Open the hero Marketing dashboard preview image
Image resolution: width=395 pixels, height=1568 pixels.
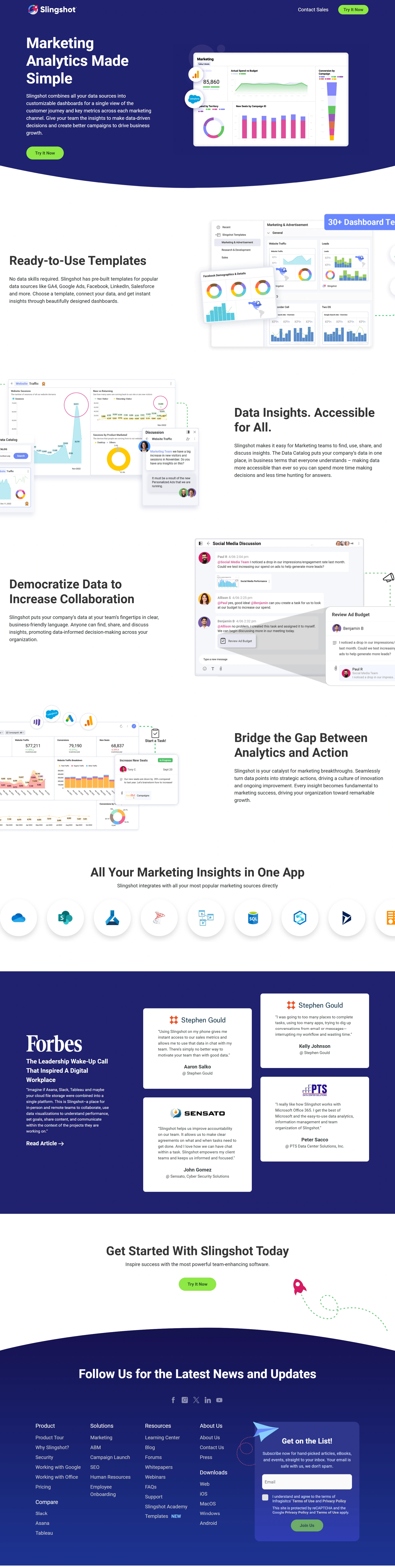[271, 99]
